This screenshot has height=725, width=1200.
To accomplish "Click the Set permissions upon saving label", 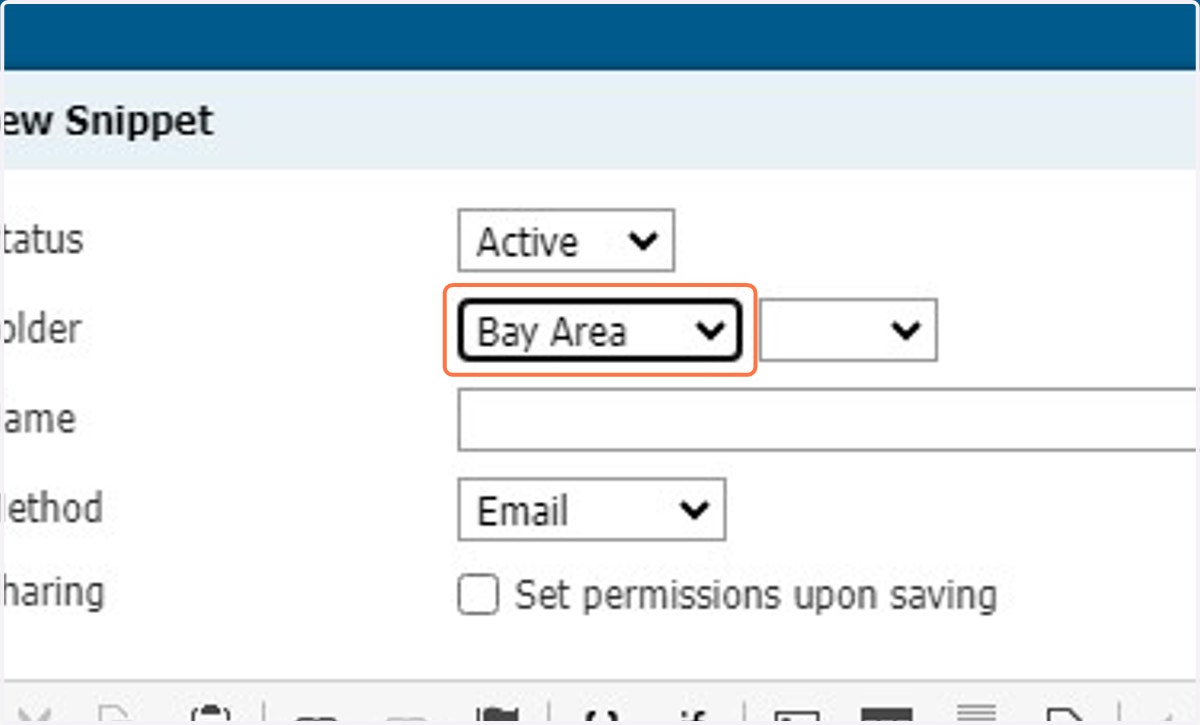I will (x=756, y=595).
